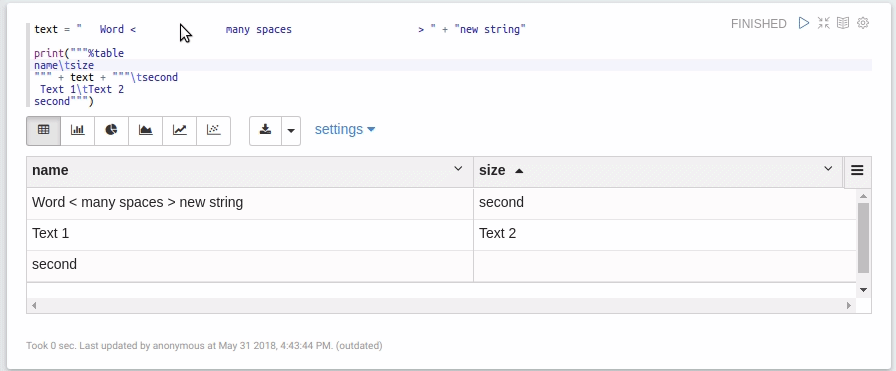Run the paragraph with play icon
Viewport: 896px width, 371px height.
(x=804, y=23)
